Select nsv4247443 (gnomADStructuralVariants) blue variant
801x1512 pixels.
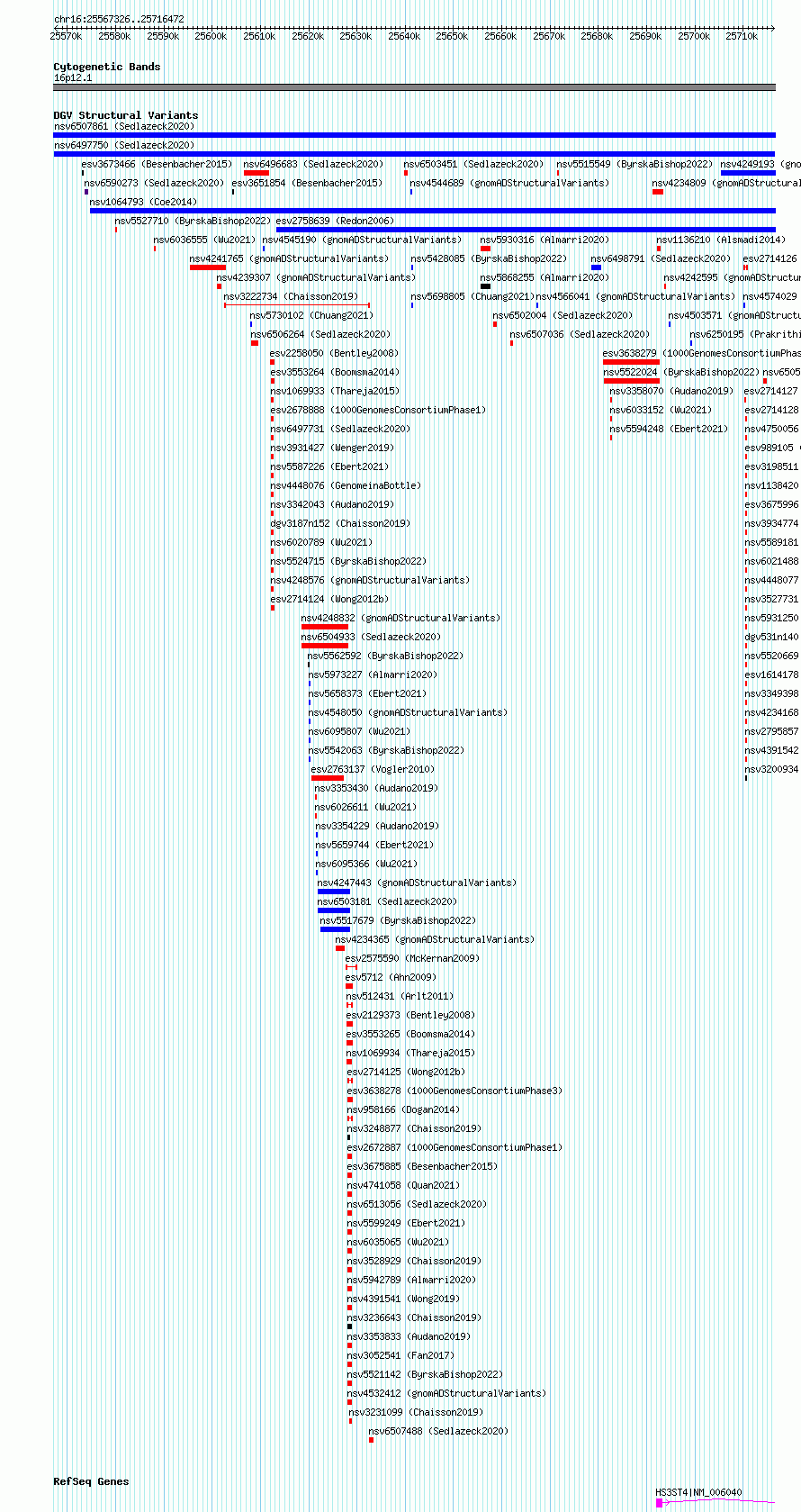334,892
